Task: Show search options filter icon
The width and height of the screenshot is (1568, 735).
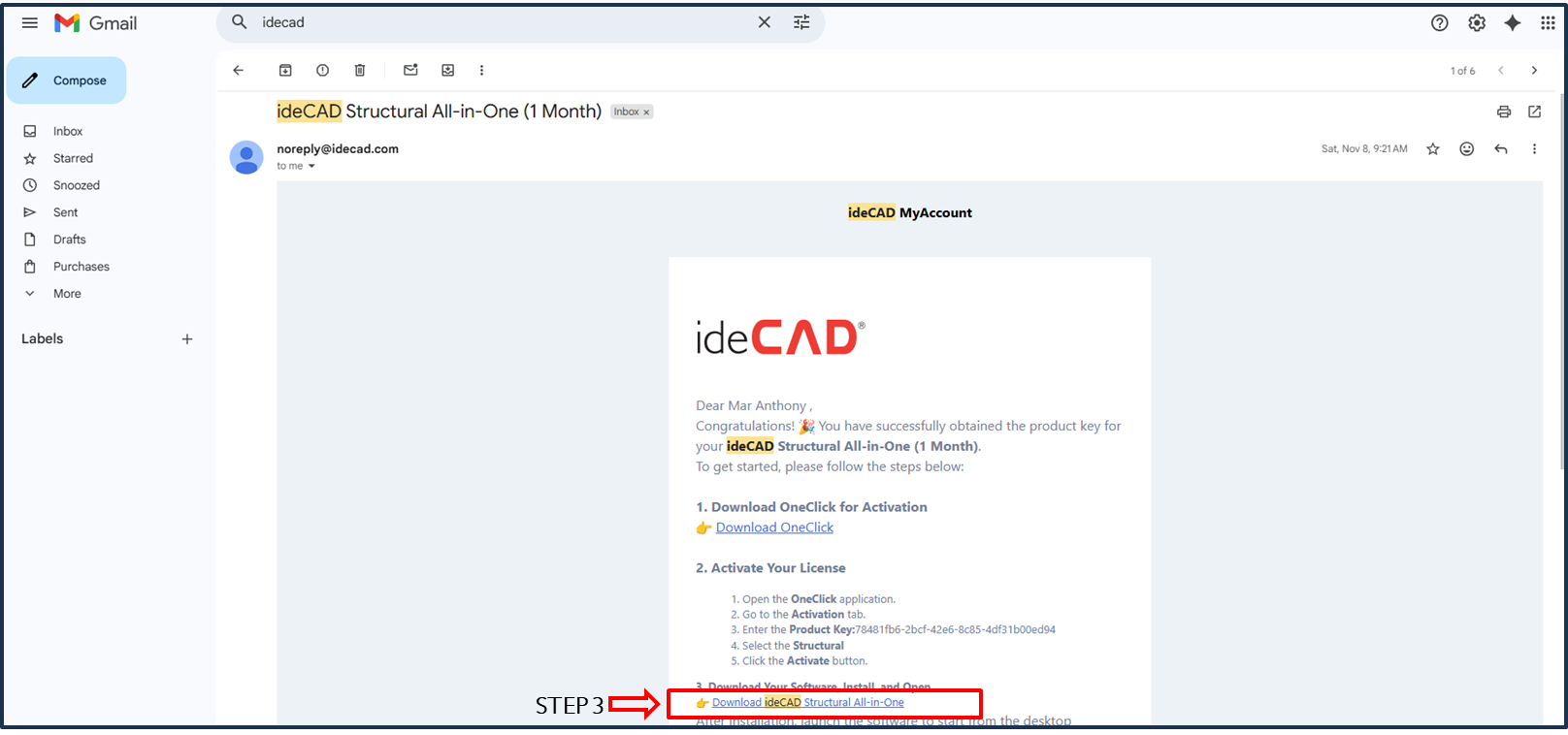Action: pos(801,22)
